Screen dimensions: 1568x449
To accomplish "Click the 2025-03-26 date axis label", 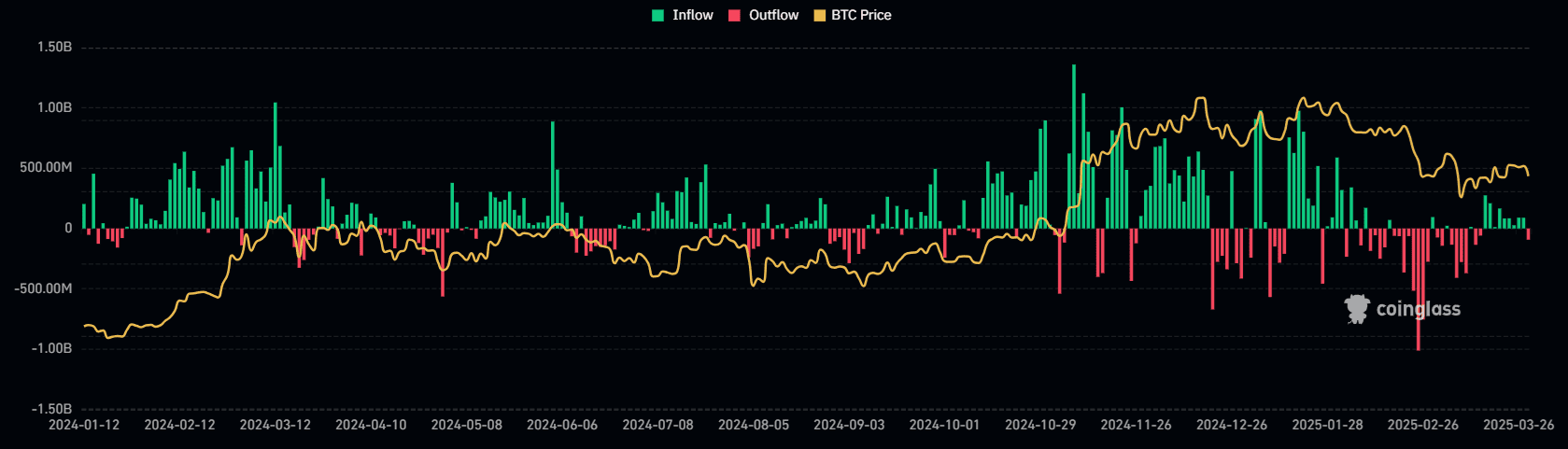I will tap(1519, 425).
